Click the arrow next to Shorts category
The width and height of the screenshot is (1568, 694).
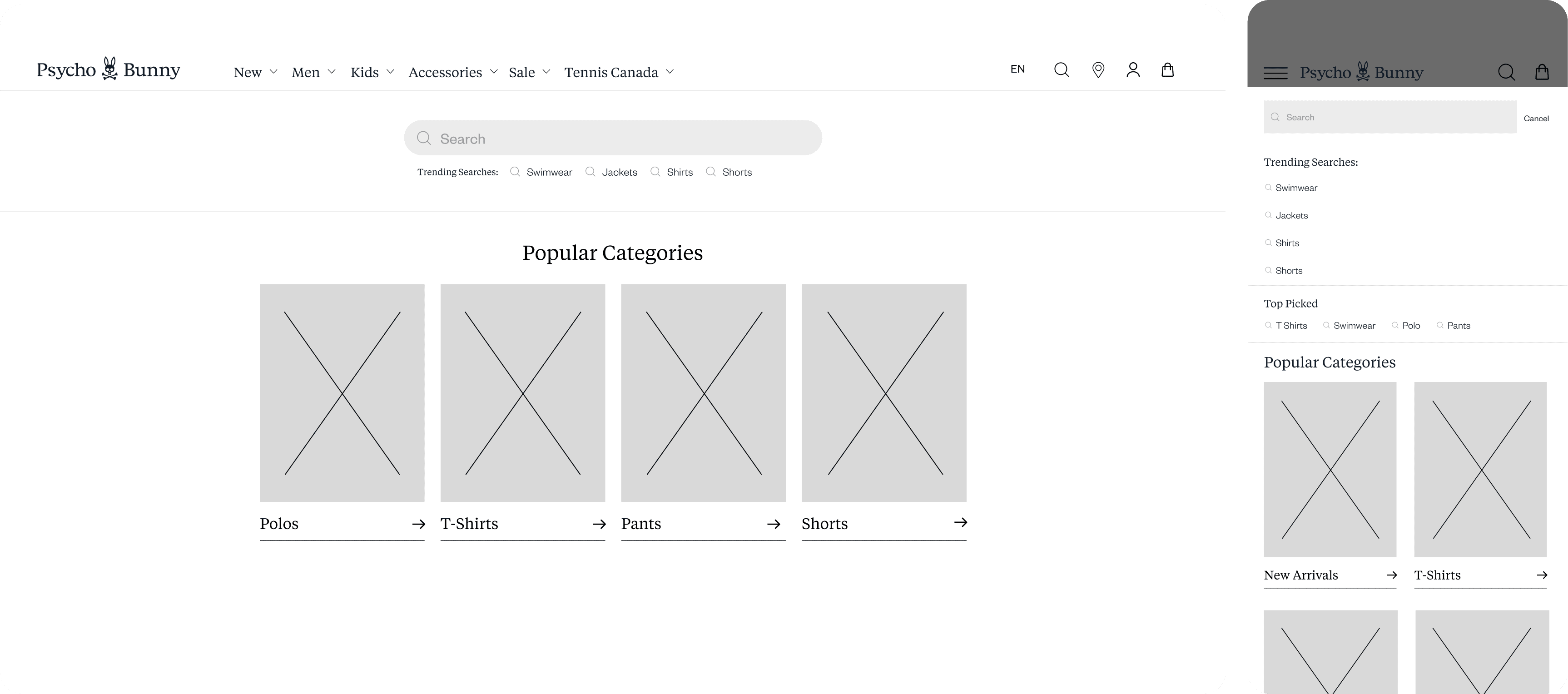(961, 522)
